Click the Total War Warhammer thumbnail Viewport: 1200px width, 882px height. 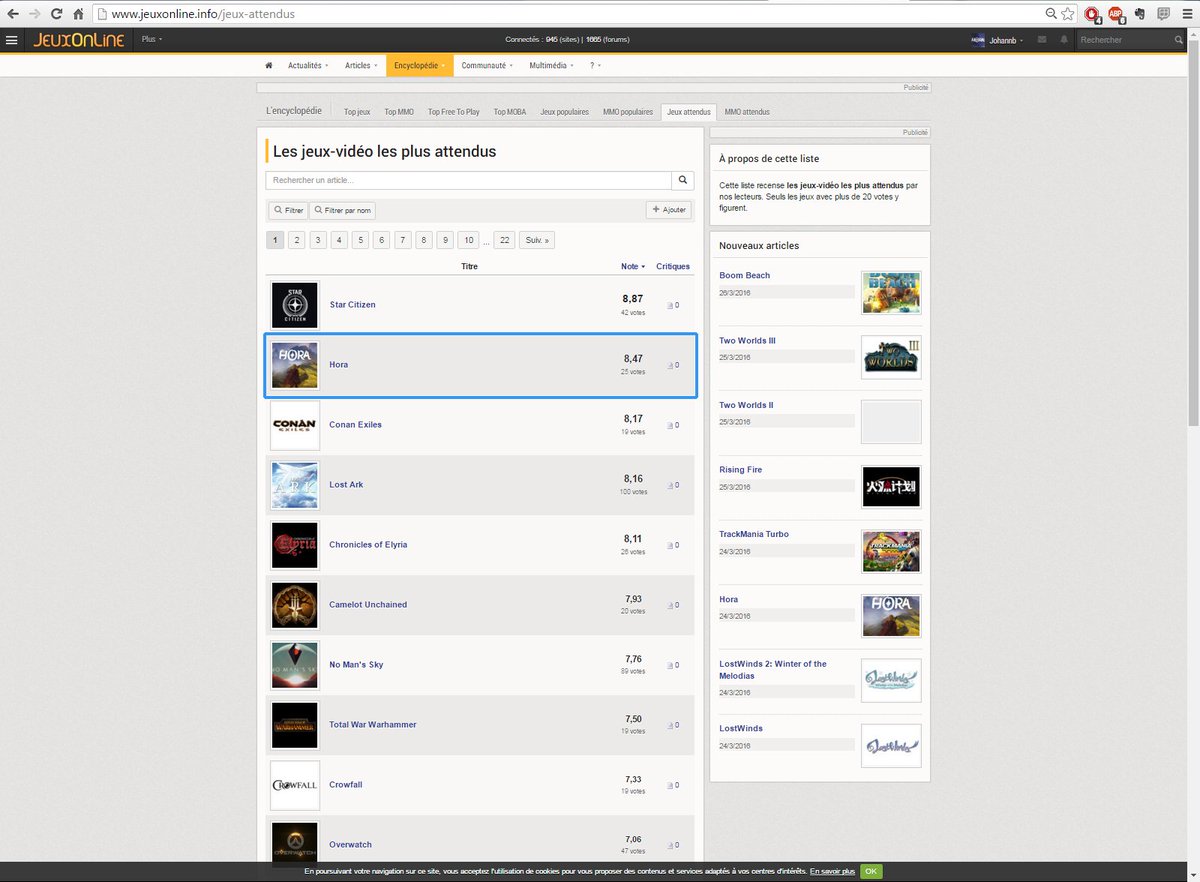tap(295, 725)
